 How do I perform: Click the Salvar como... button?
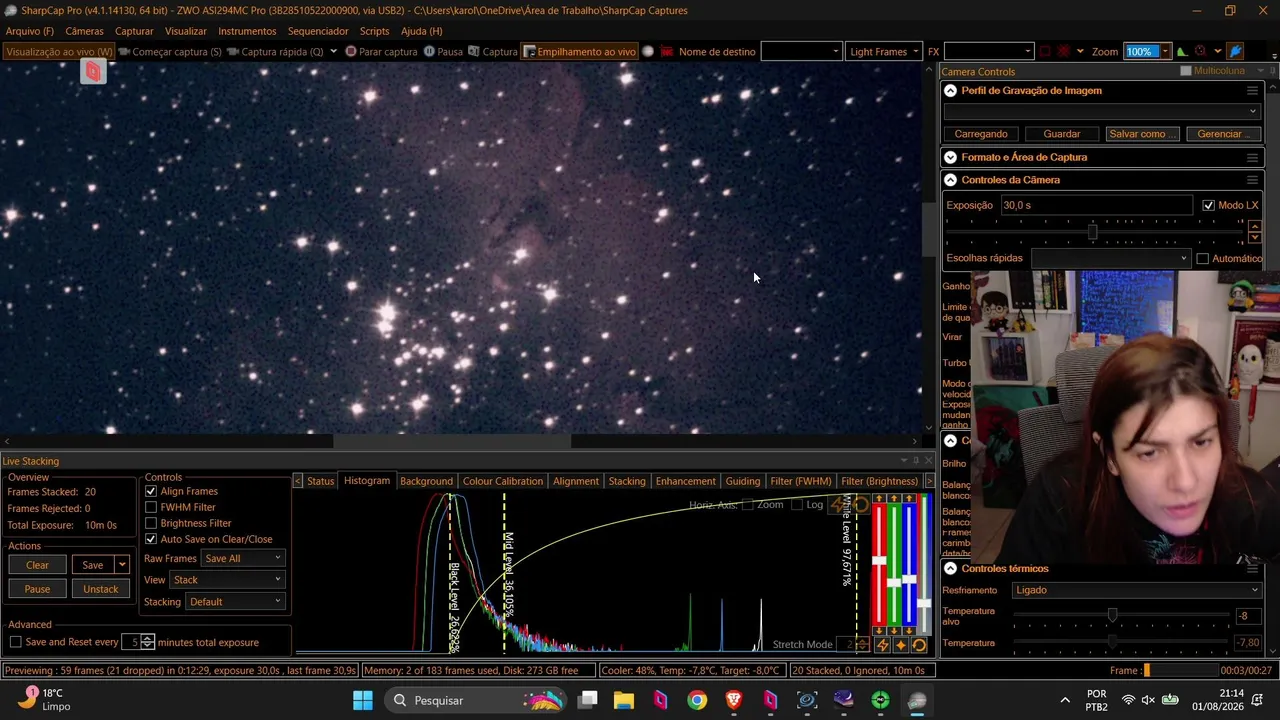pos(1143,134)
